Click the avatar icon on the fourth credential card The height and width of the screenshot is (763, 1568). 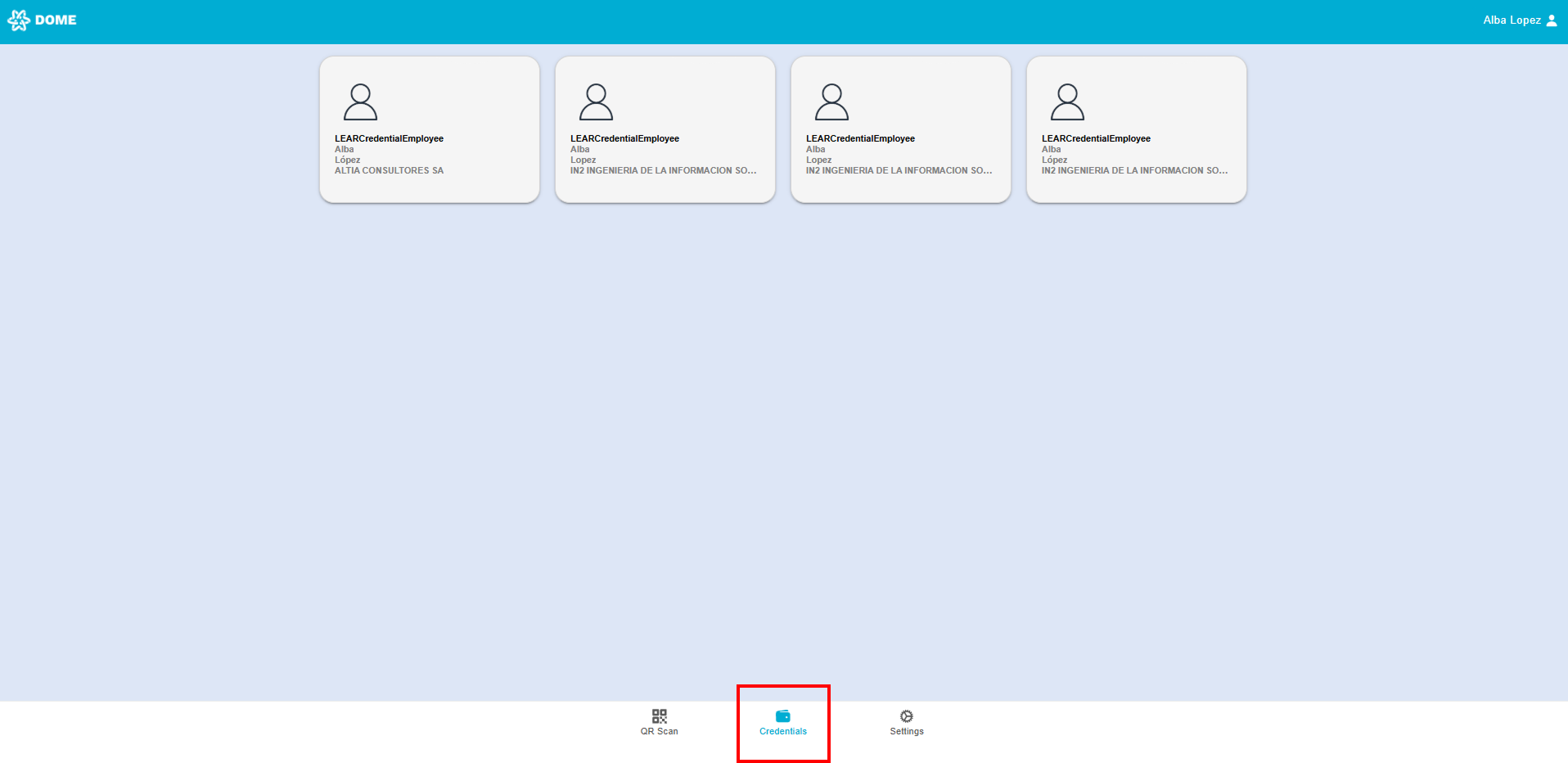1067,102
